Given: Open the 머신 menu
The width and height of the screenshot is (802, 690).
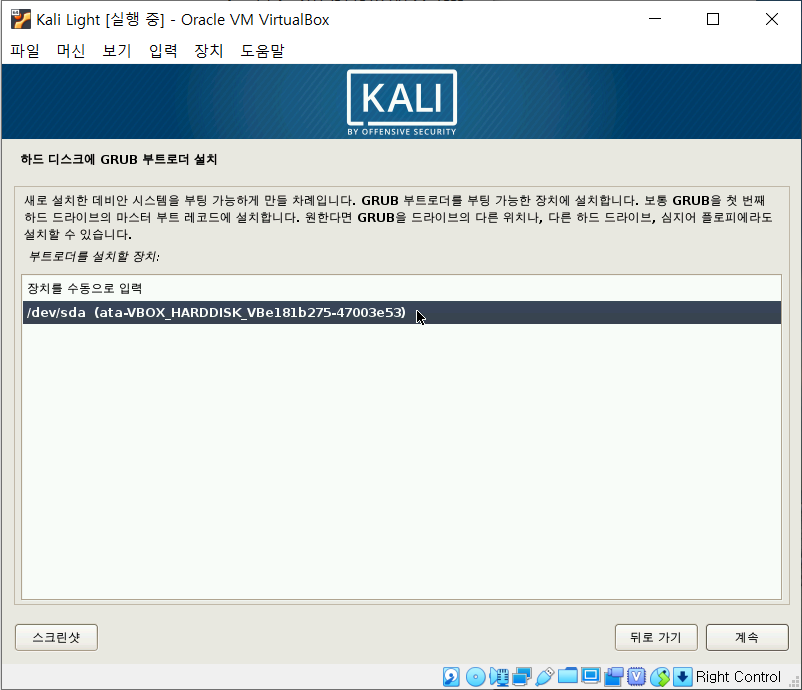Looking at the screenshot, I should pos(71,51).
